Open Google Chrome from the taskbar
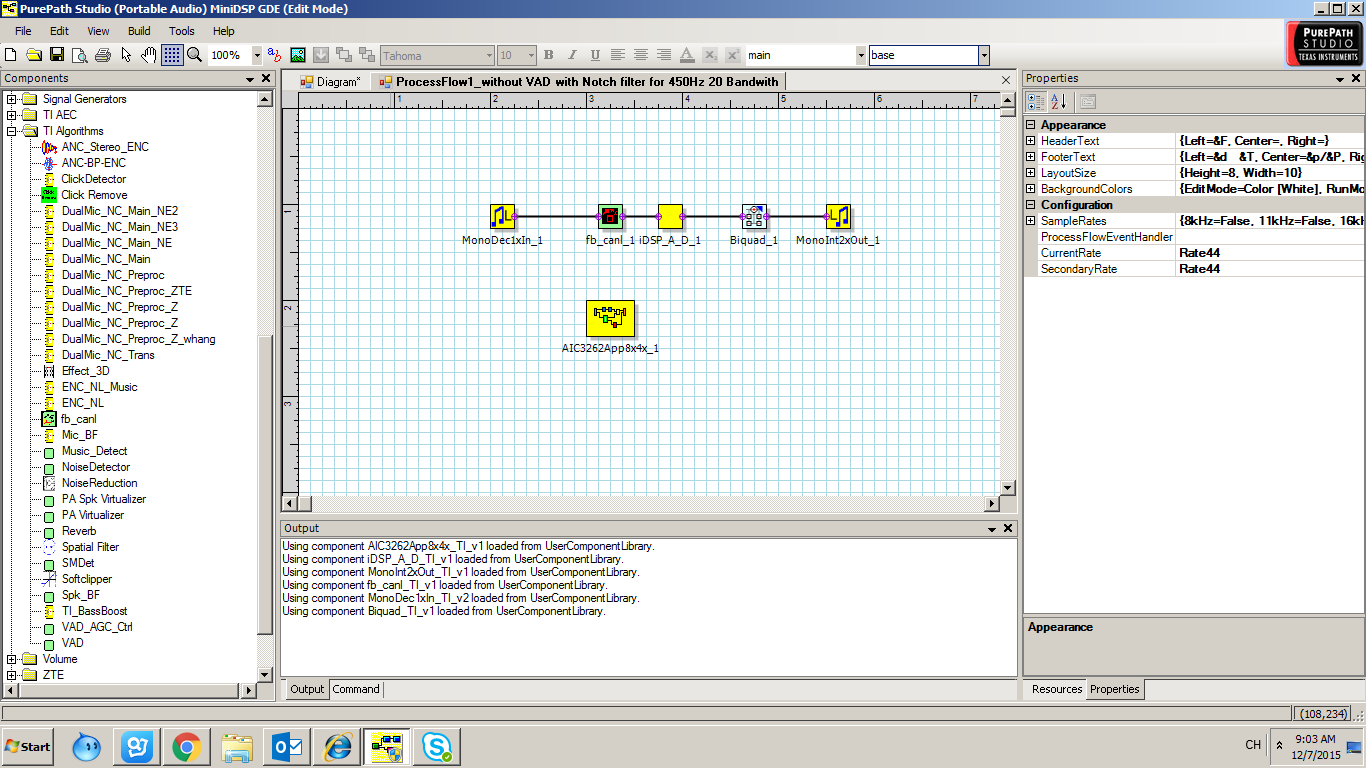The width and height of the screenshot is (1366, 768). coord(187,746)
